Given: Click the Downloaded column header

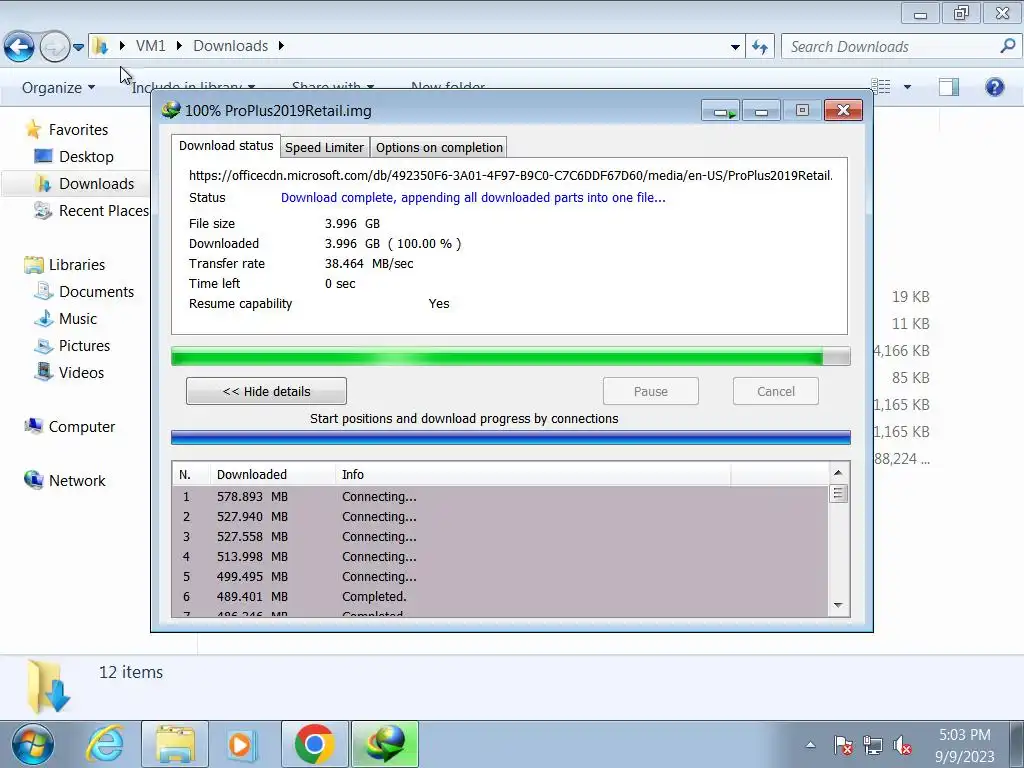Looking at the screenshot, I should pyautogui.click(x=272, y=475).
